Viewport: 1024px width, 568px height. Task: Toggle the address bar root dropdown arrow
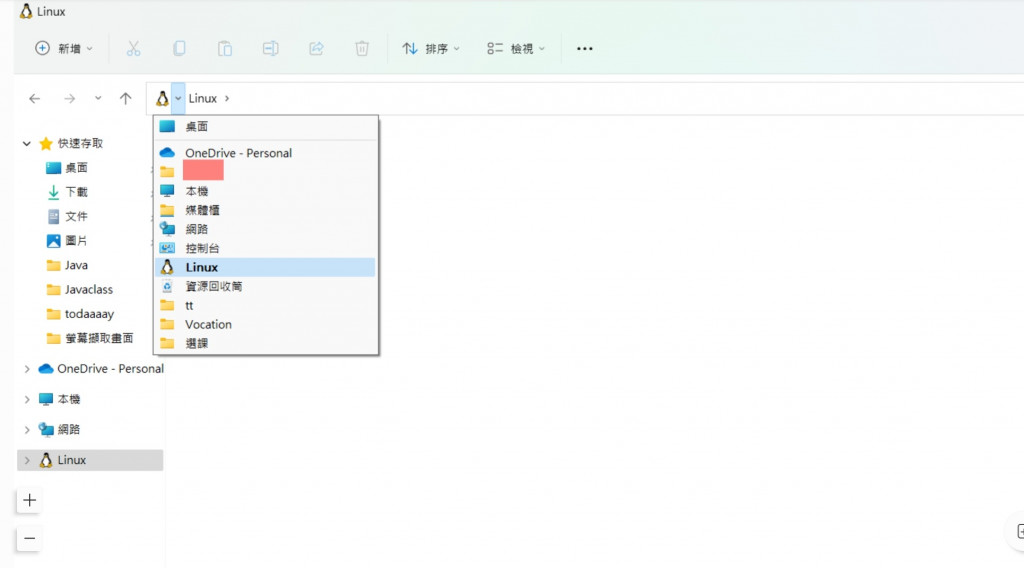point(178,99)
